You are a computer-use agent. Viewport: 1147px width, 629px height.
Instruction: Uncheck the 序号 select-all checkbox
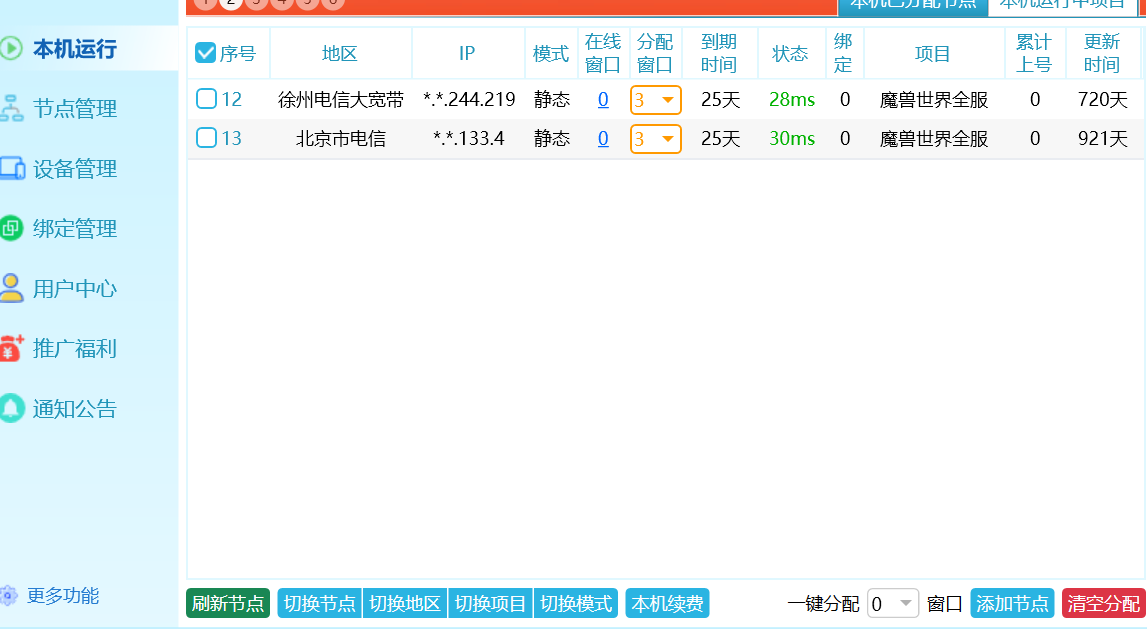[x=206, y=53]
